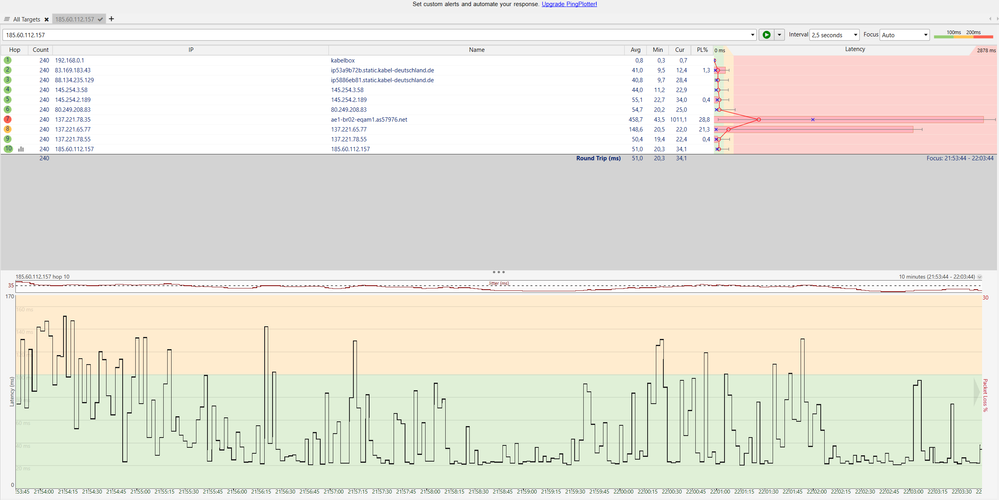The width and height of the screenshot is (999, 500).
Task: Click the PL% column header
Action: 701,50
